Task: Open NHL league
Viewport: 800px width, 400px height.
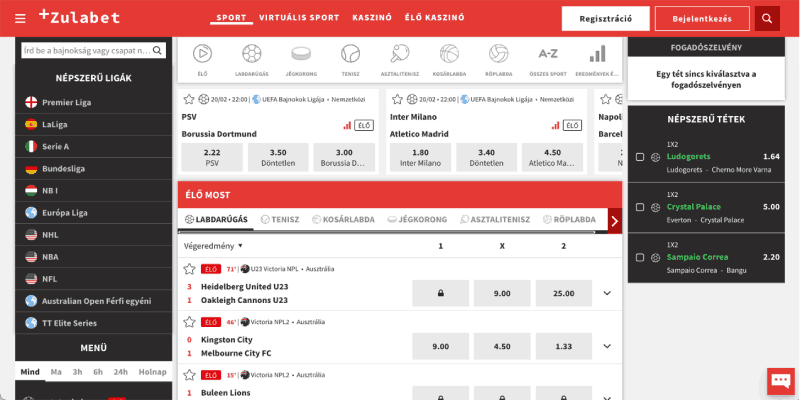Action: (x=93, y=235)
